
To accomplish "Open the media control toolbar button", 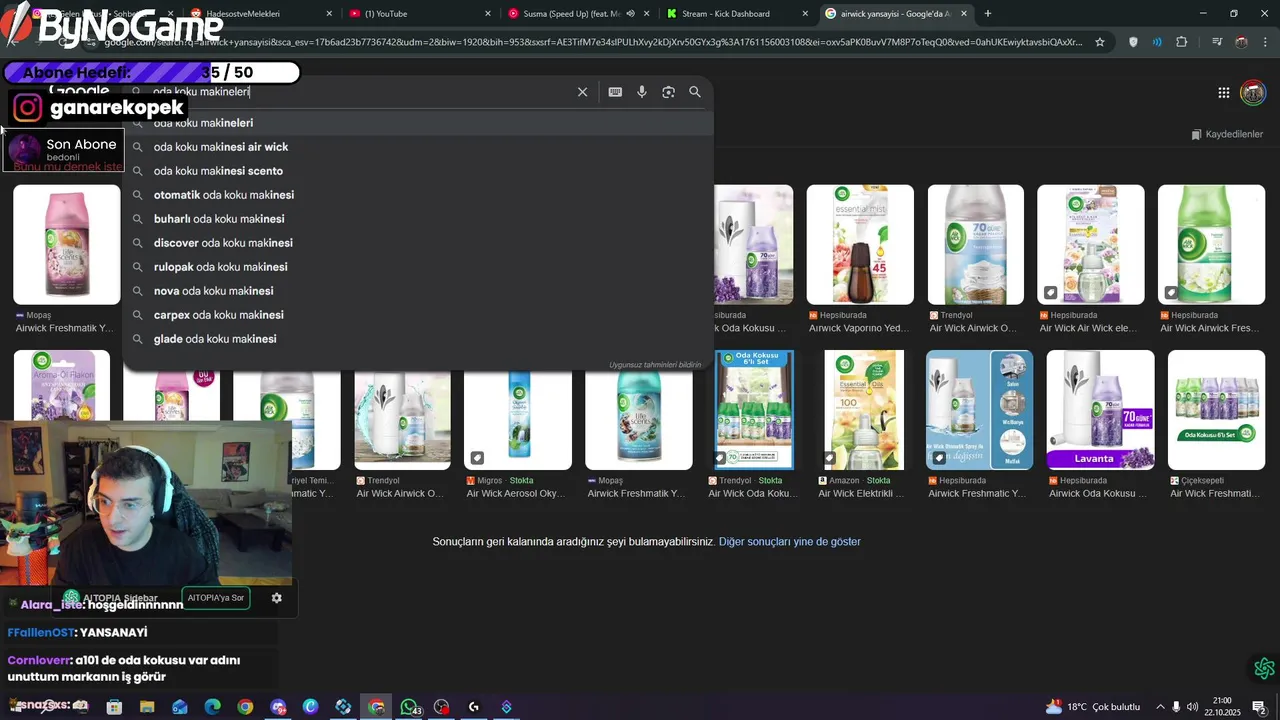I will pyautogui.click(x=1217, y=42).
